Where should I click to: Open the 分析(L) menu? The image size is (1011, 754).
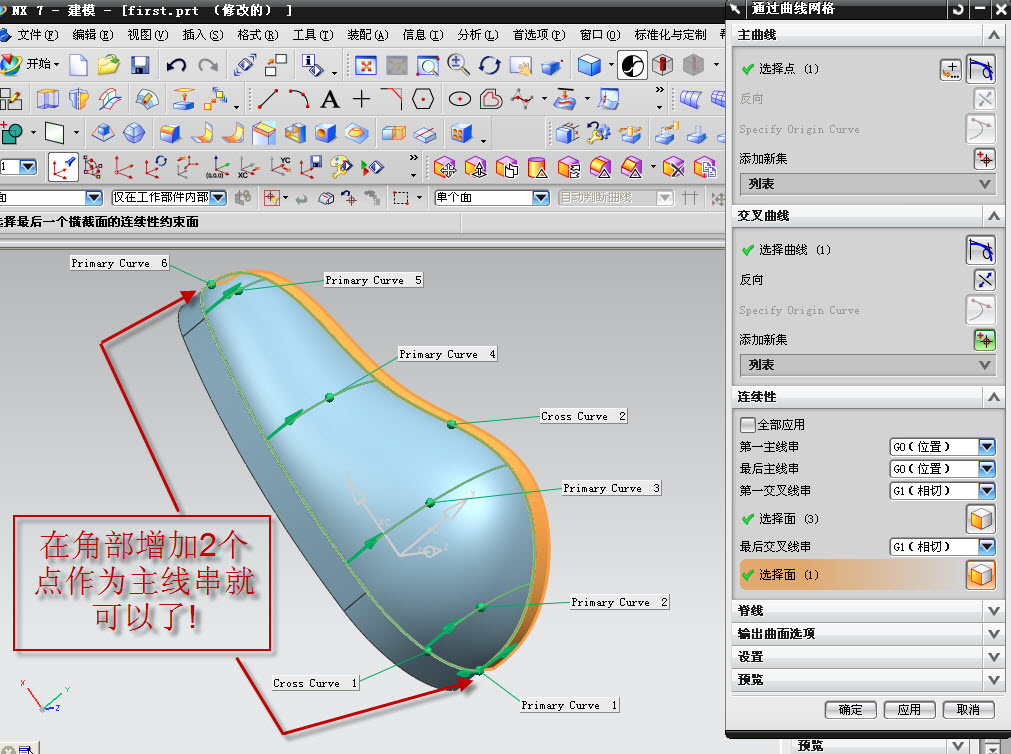(x=478, y=35)
